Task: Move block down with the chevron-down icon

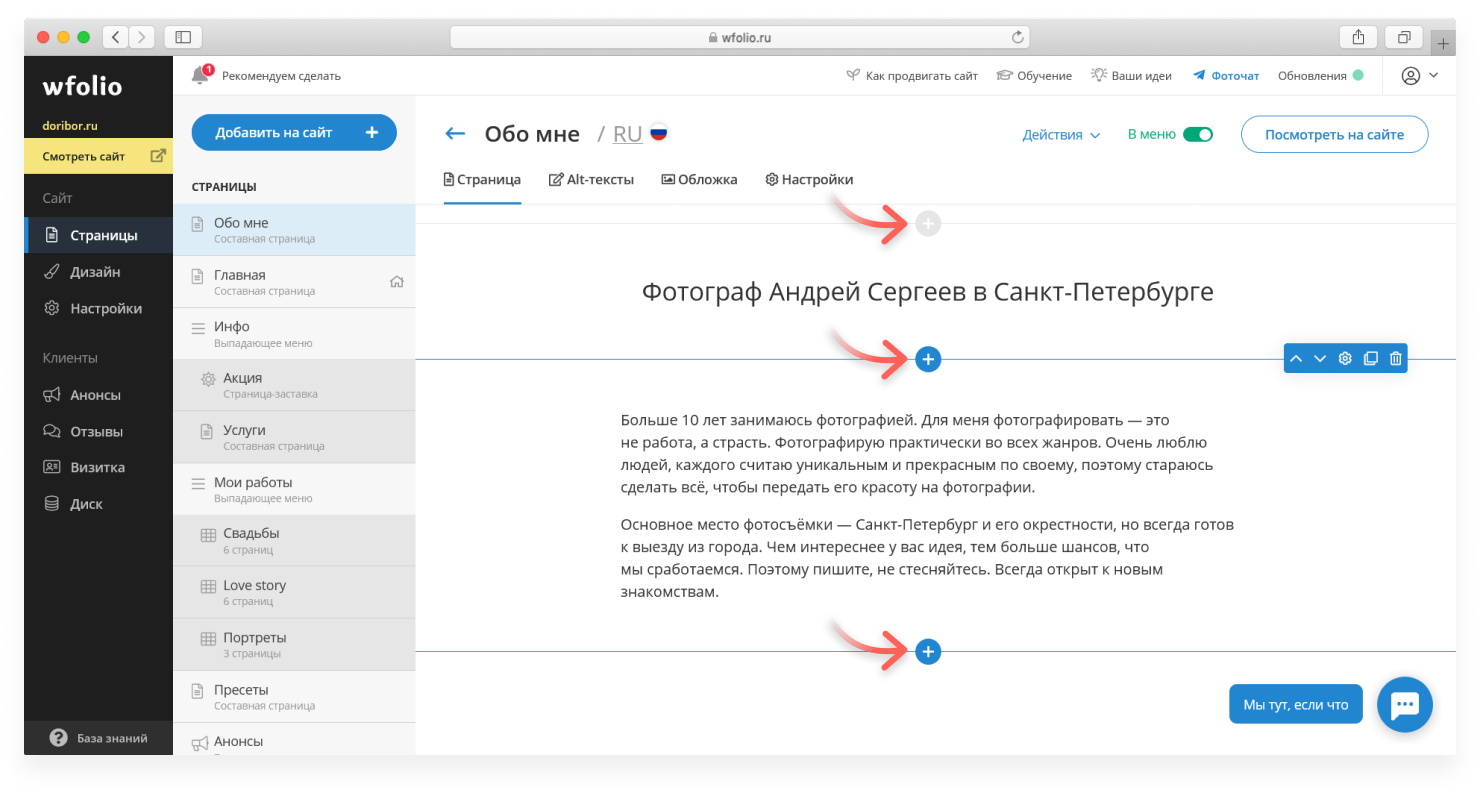Action: coord(1320,358)
